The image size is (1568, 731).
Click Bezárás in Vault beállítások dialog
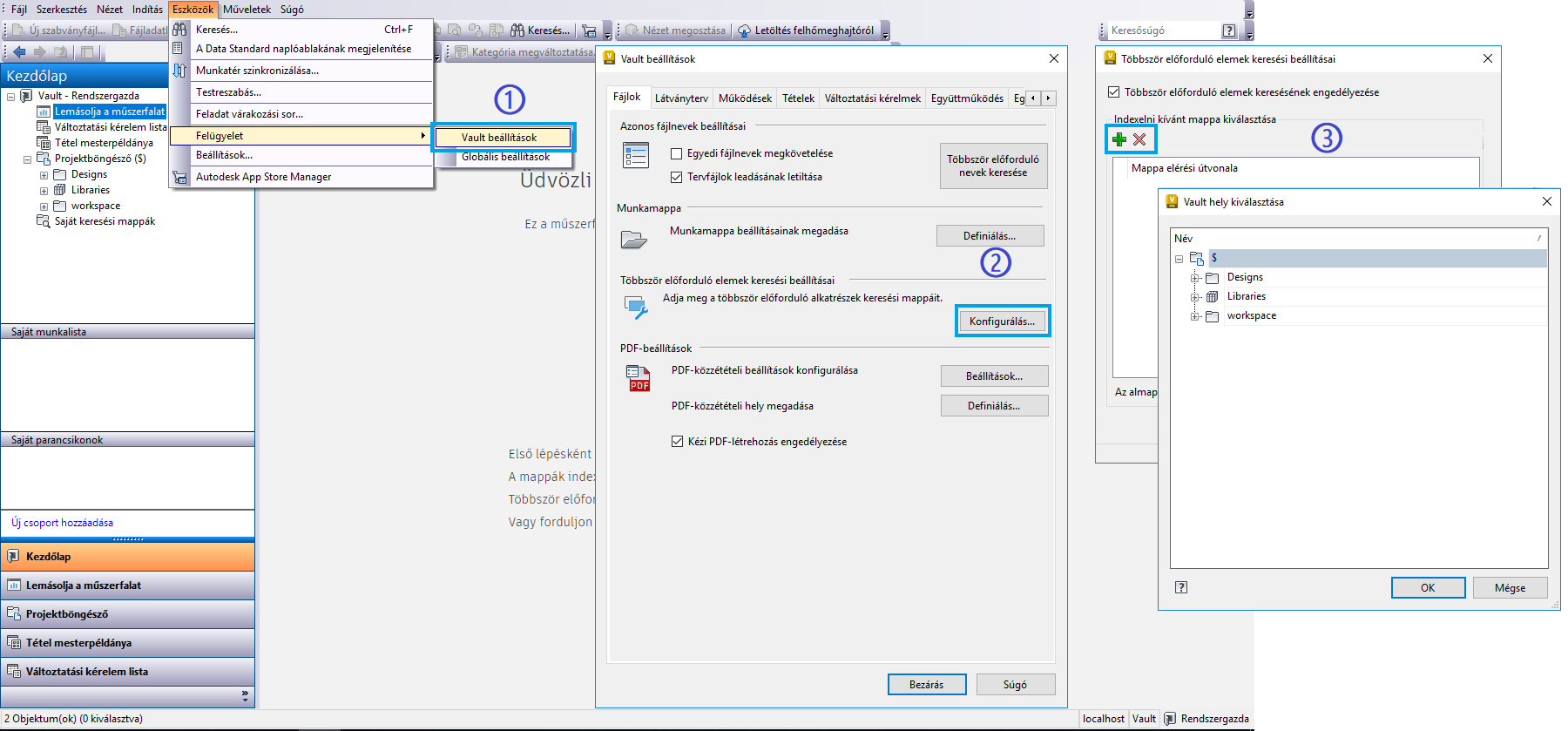pos(927,685)
